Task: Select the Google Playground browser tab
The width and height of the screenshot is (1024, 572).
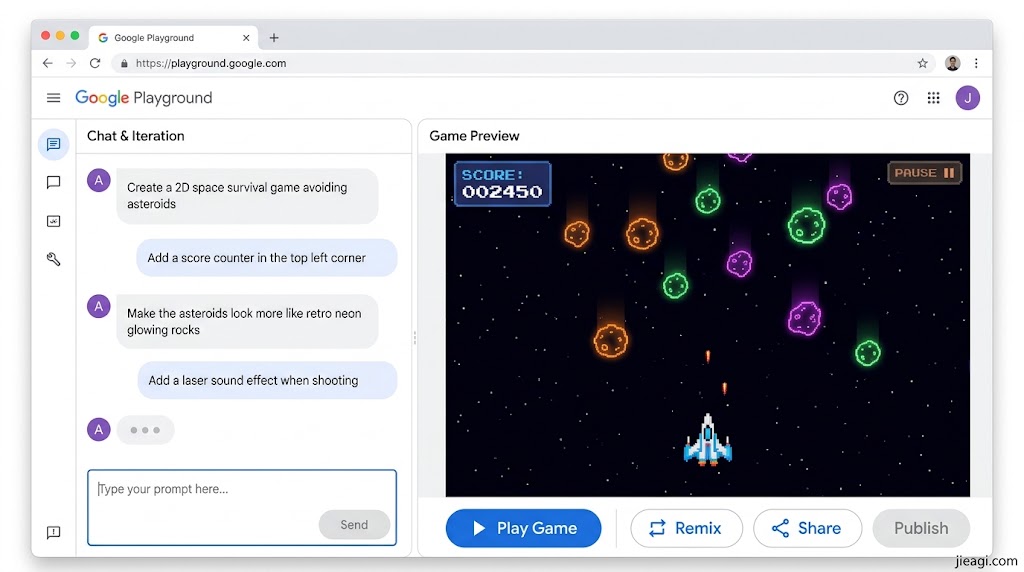Action: [173, 38]
